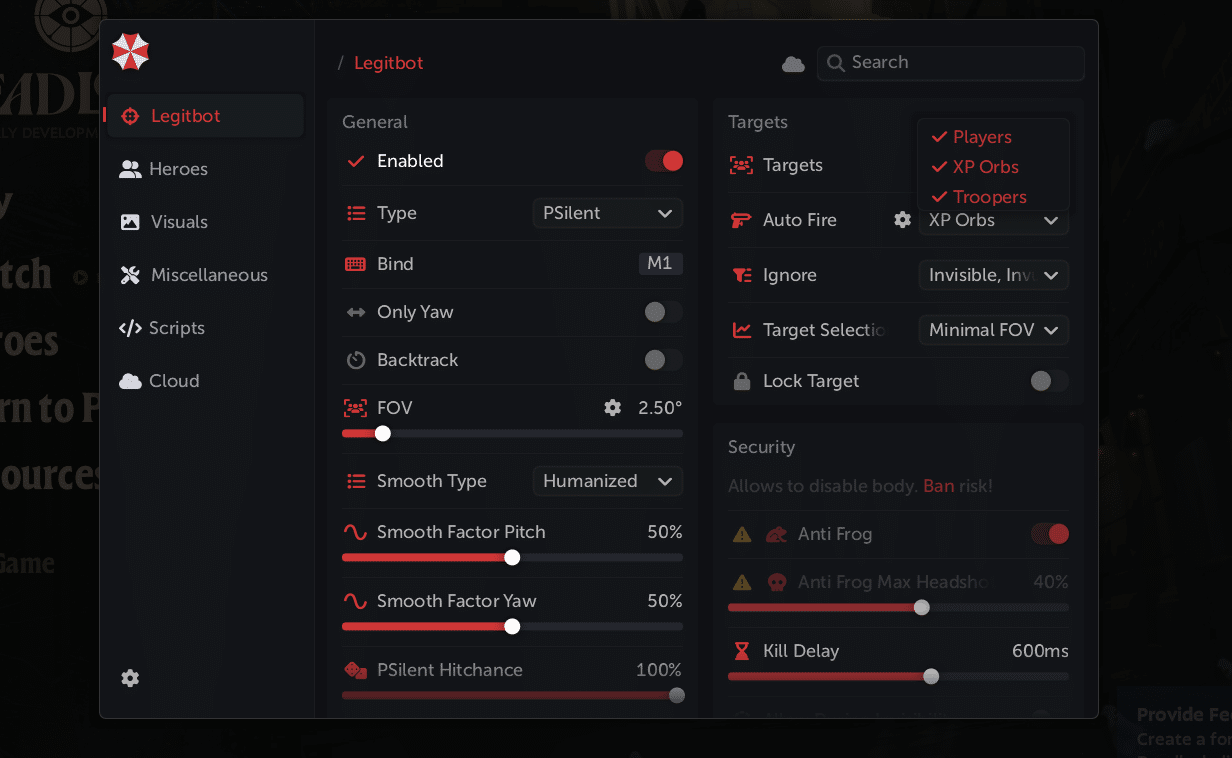Viewport: 1232px width, 758px height.
Task: Click the umbrella logo icon
Action: 130,52
